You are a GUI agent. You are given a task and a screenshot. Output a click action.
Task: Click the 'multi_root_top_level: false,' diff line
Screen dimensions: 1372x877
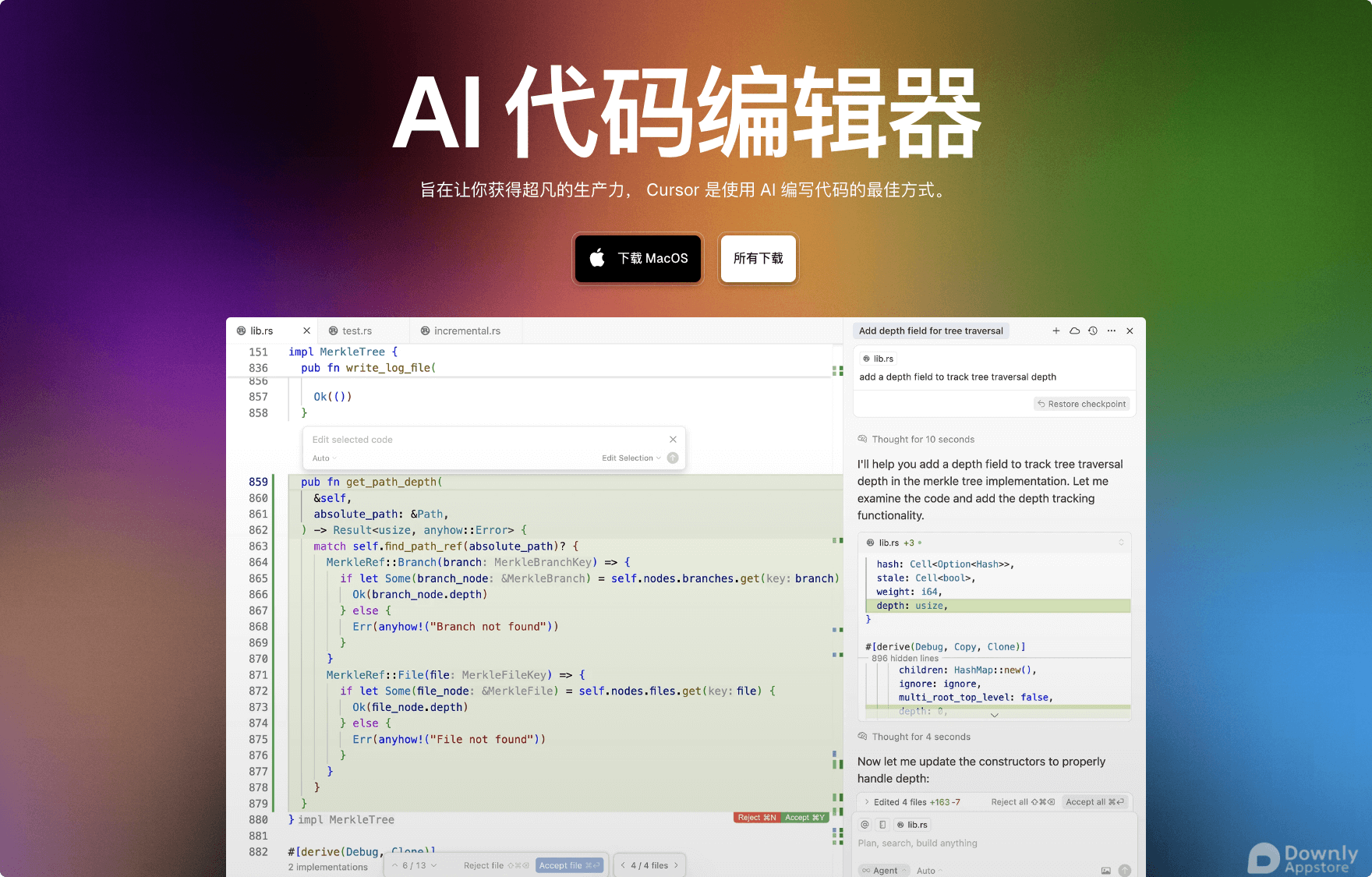pyautogui.click(x=975, y=698)
